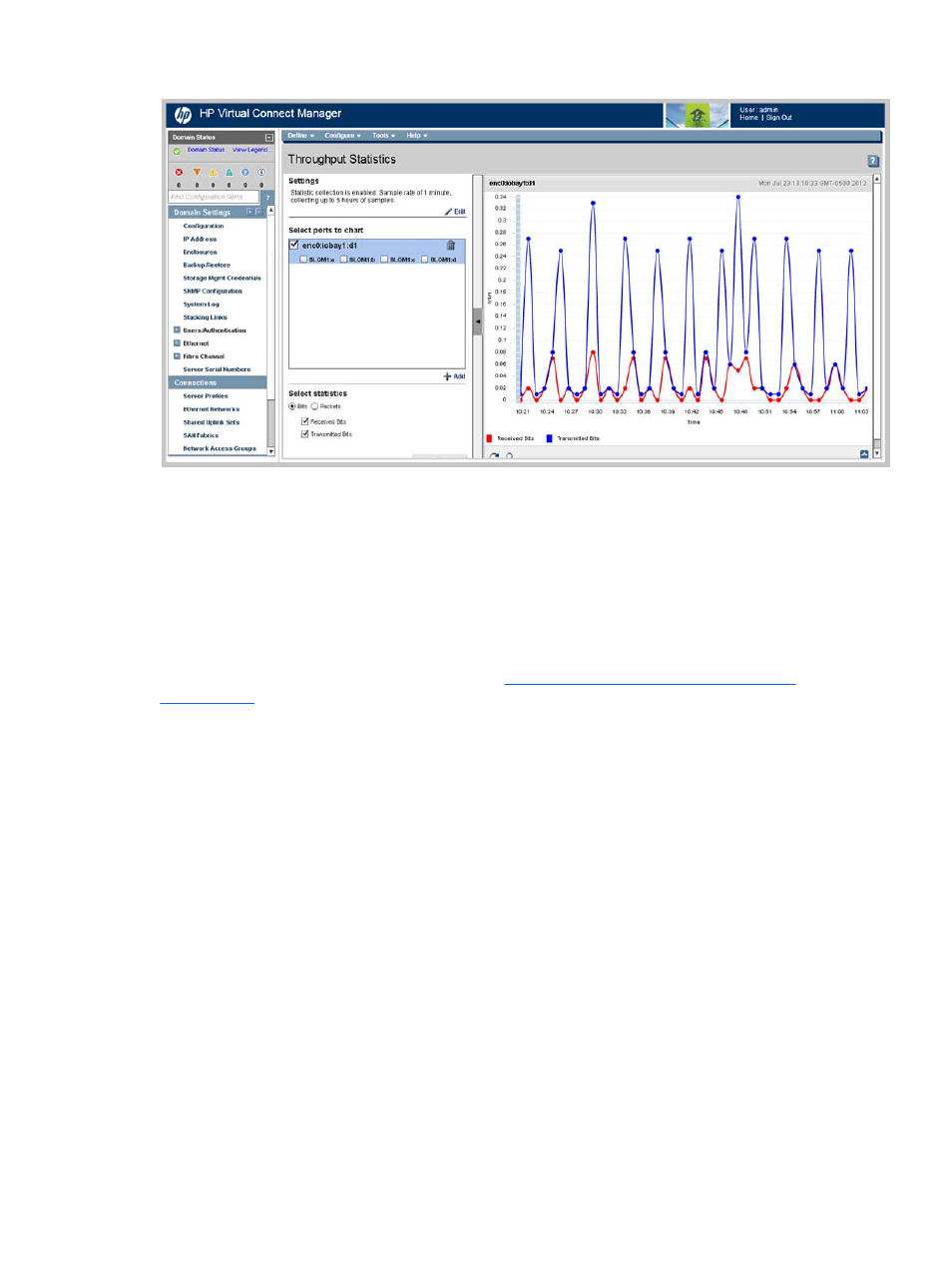Viewport: 952px width, 1268px height.
Task: Open Ethernet Networks under Connections
Action: (211, 409)
